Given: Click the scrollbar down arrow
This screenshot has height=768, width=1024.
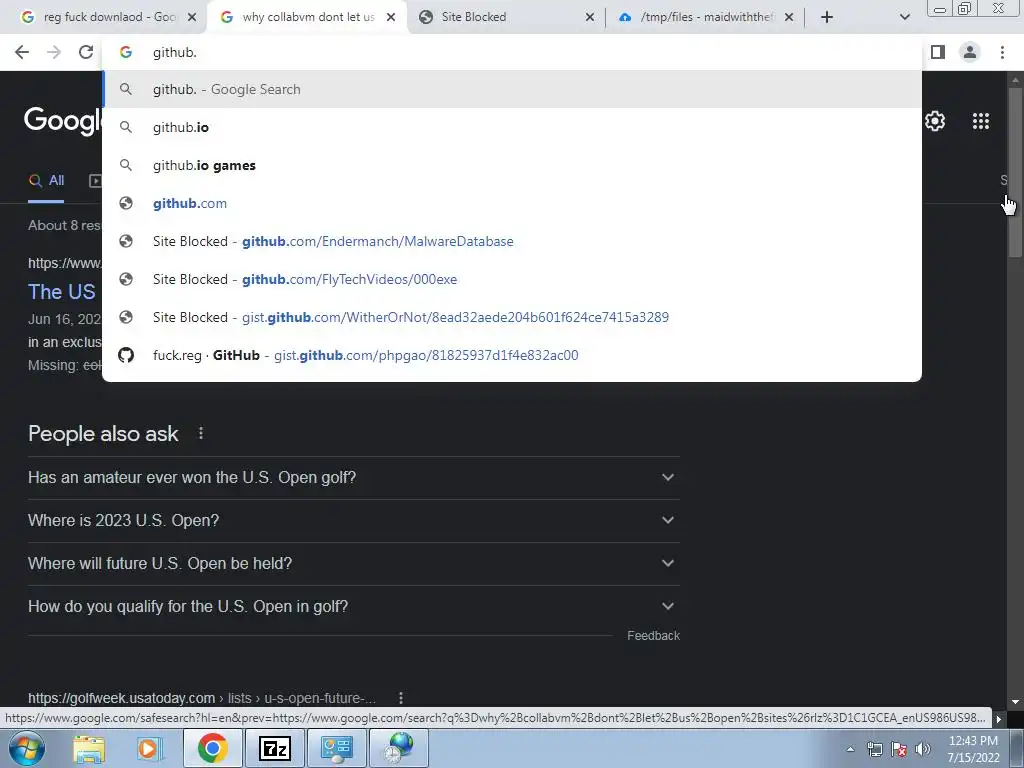Looking at the screenshot, I should (1015, 702).
